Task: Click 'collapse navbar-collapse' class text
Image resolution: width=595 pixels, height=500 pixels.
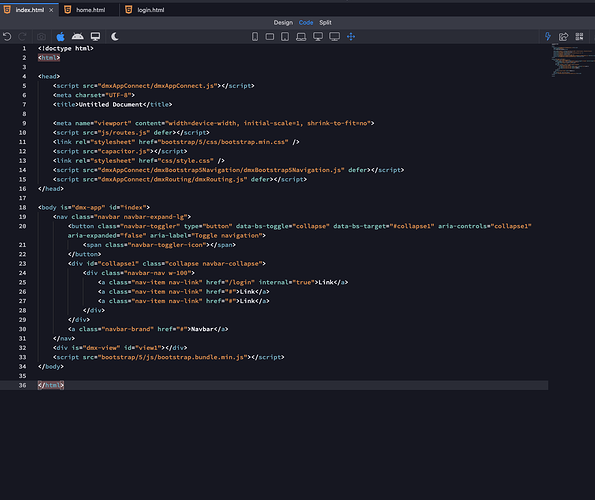Action: (x=214, y=263)
